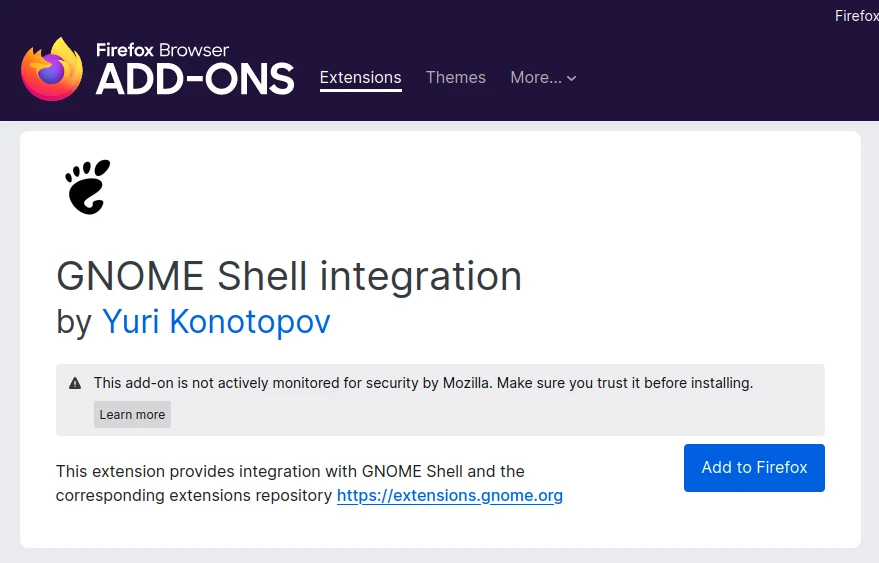
Task: Click the 'GNOME Shell integration' heading
Action: coord(289,276)
